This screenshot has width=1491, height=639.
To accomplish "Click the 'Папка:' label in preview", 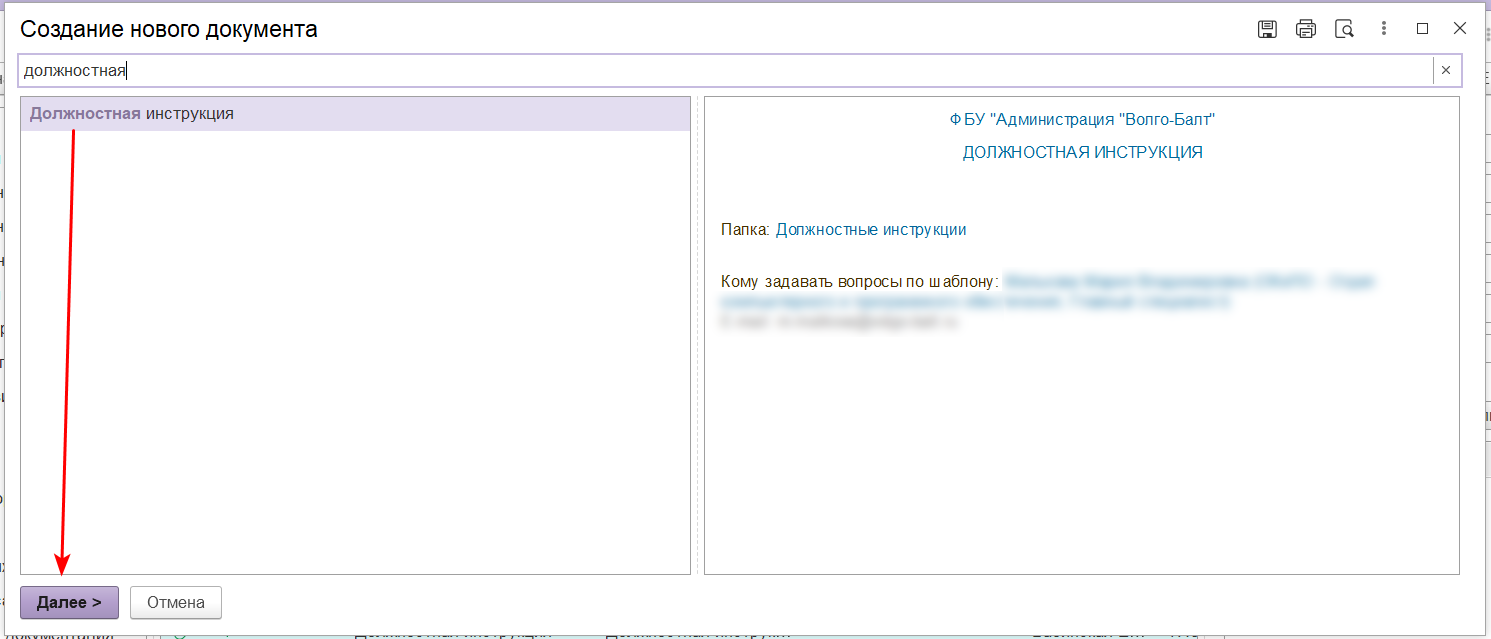I will 745,229.
